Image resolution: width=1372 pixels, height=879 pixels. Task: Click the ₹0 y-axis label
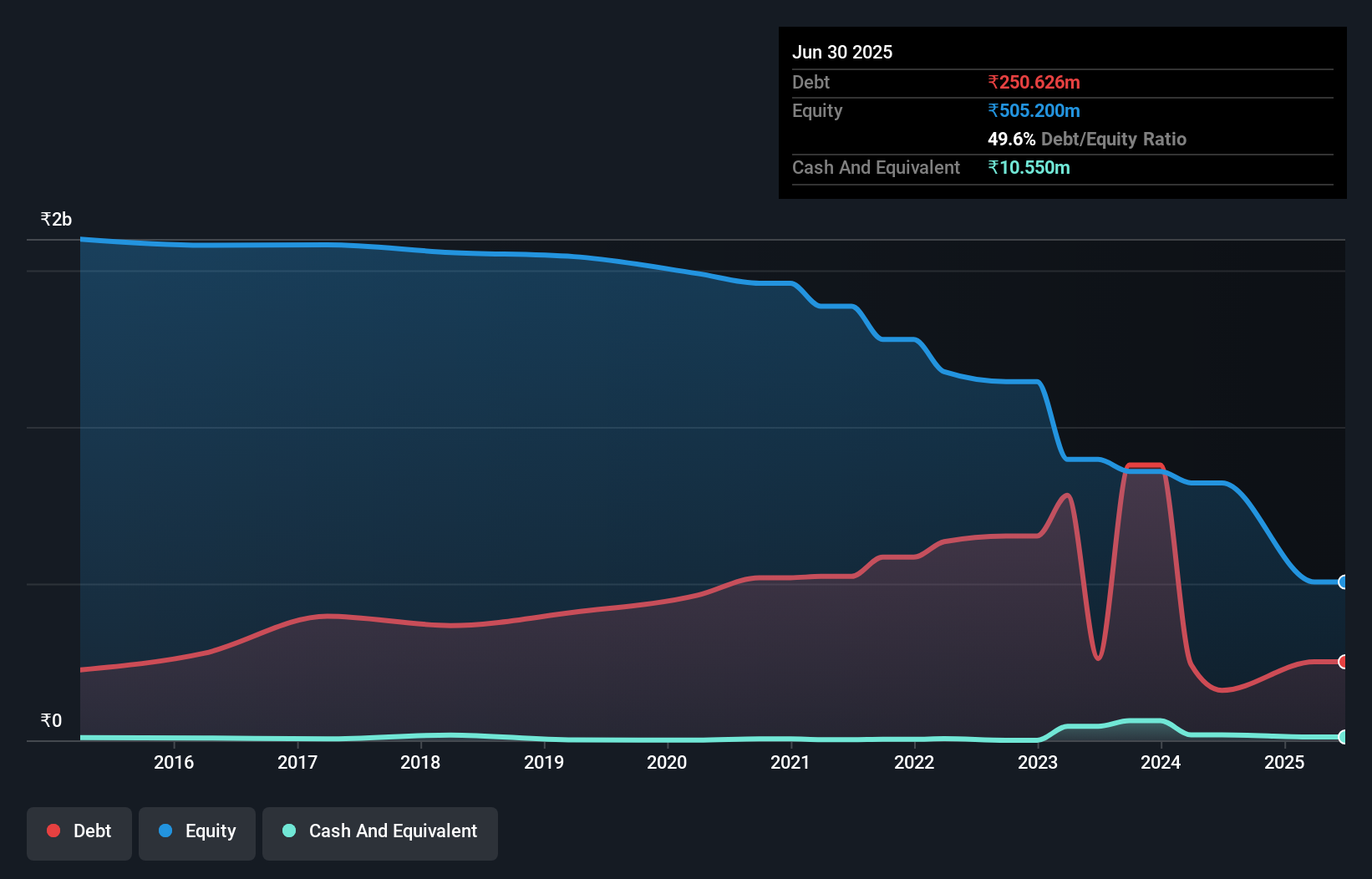pos(51,720)
